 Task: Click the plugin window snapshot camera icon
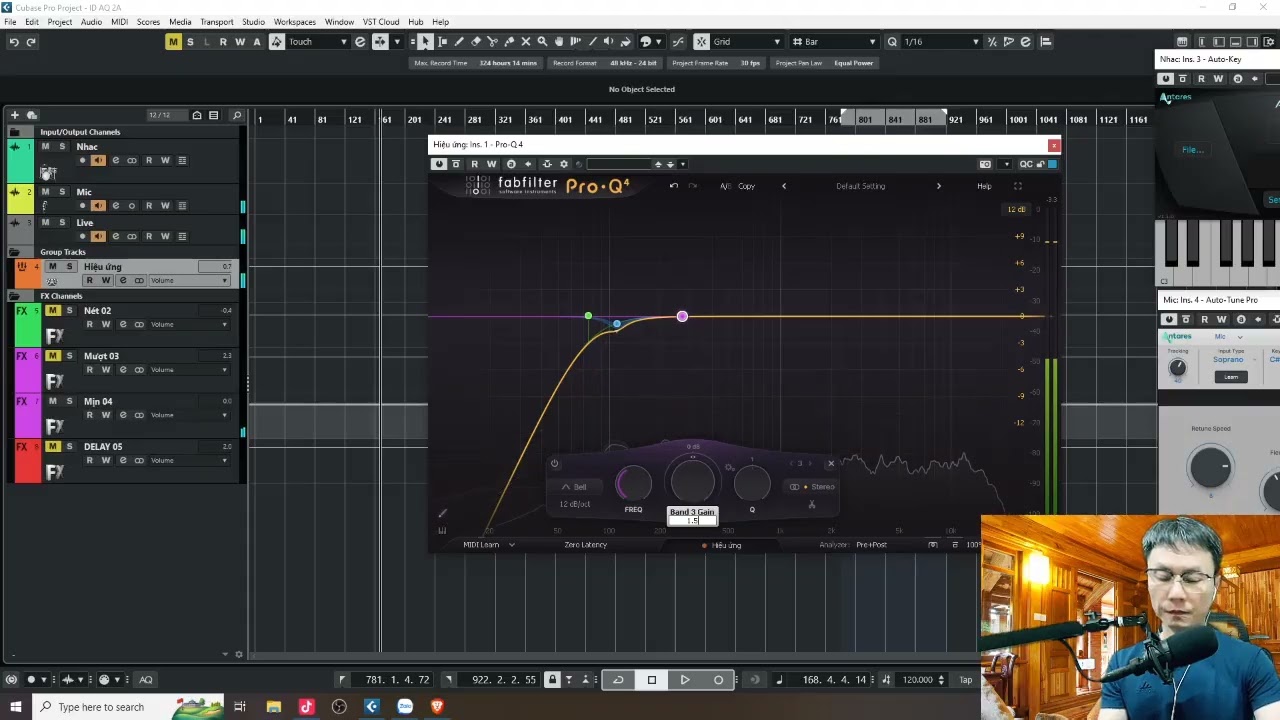click(985, 164)
